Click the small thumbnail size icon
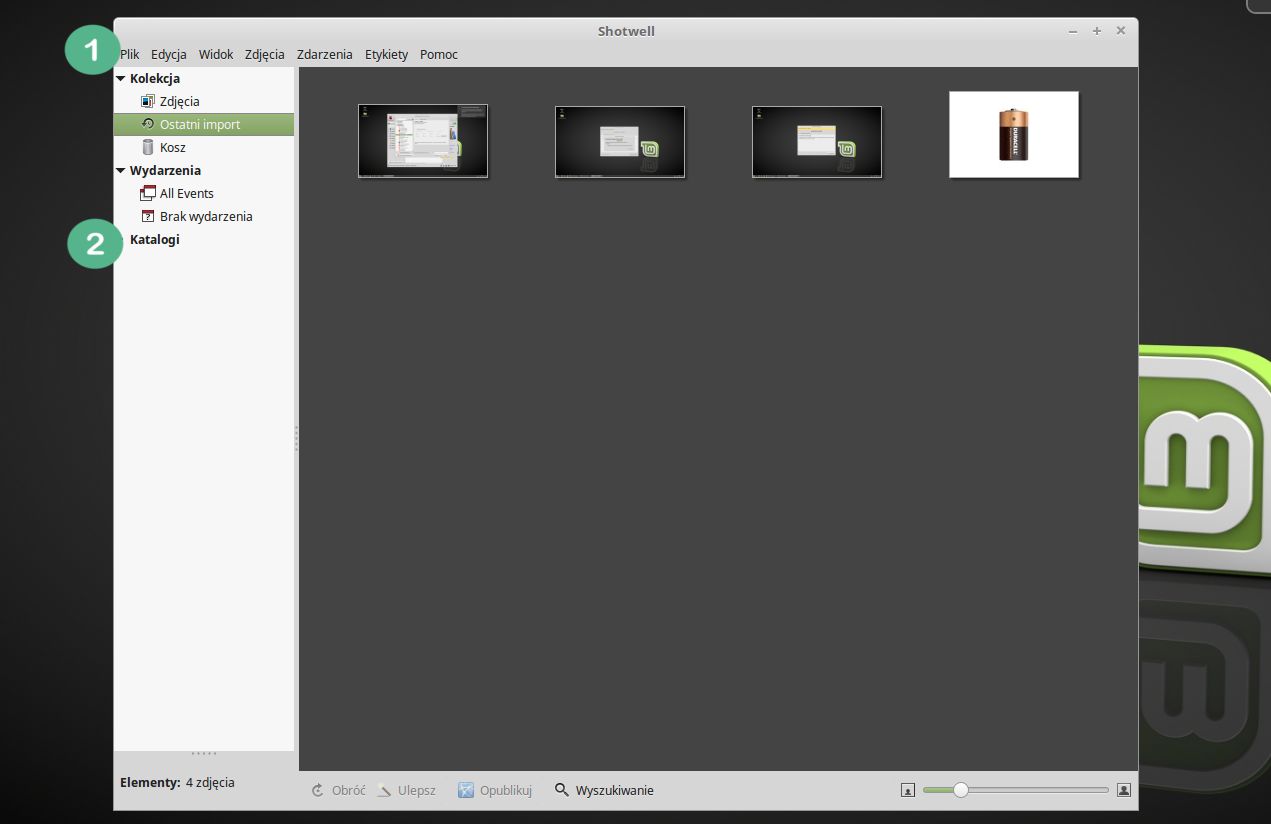 point(908,790)
